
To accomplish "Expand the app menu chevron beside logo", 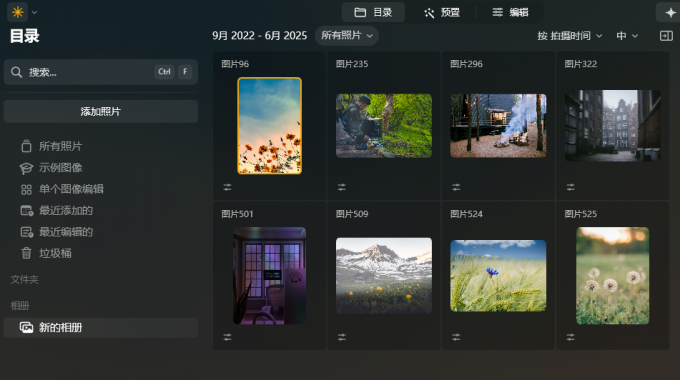I will 35,12.
